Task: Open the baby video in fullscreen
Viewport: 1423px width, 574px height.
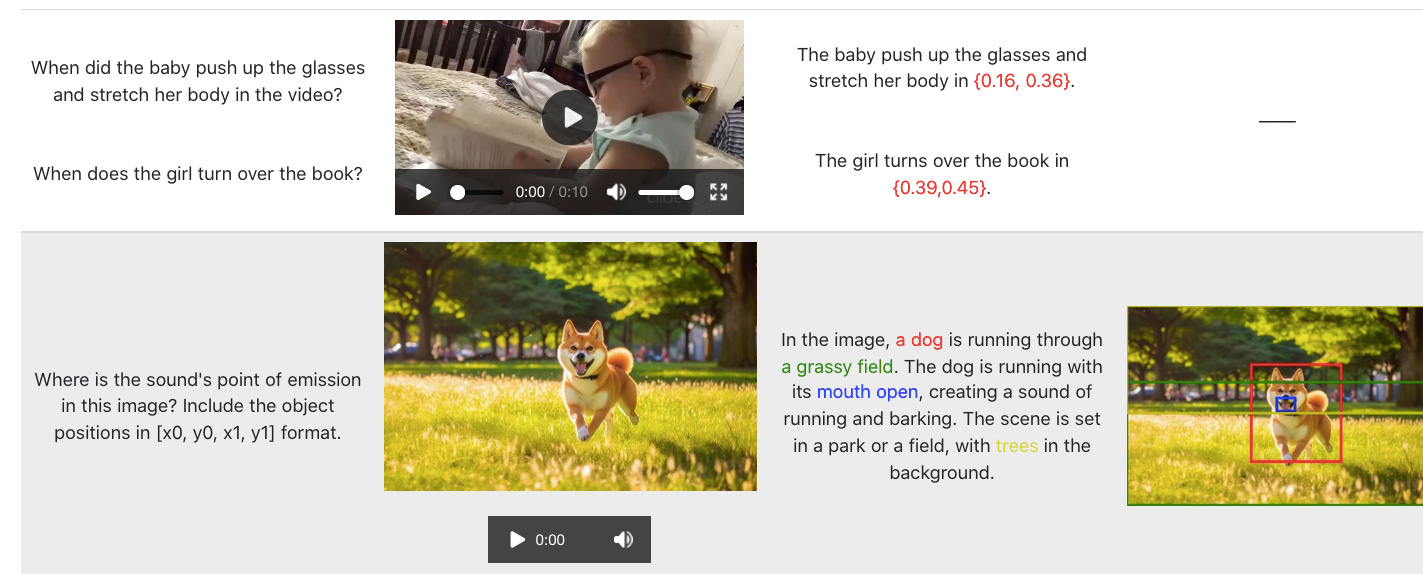Action: (x=718, y=192)
